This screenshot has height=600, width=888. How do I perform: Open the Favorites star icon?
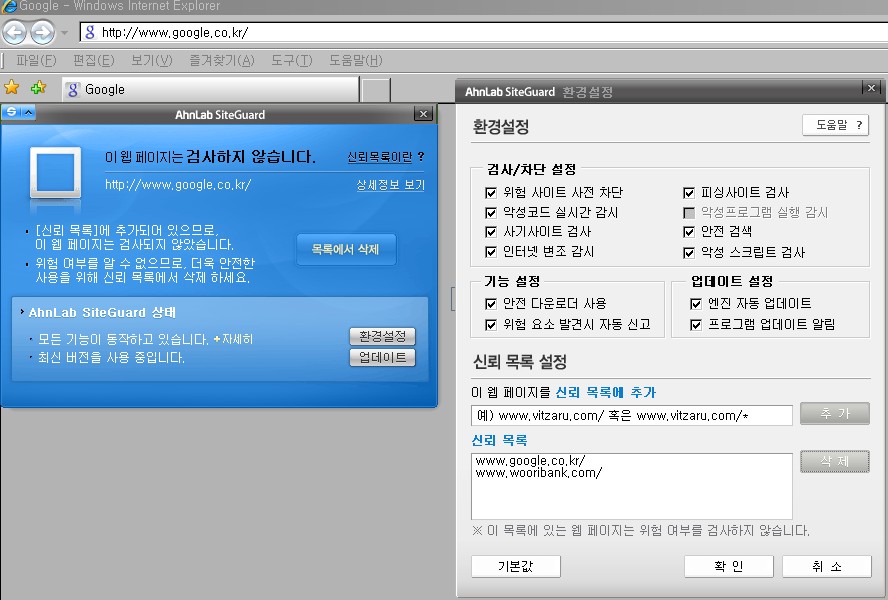(x=11, y=88)
